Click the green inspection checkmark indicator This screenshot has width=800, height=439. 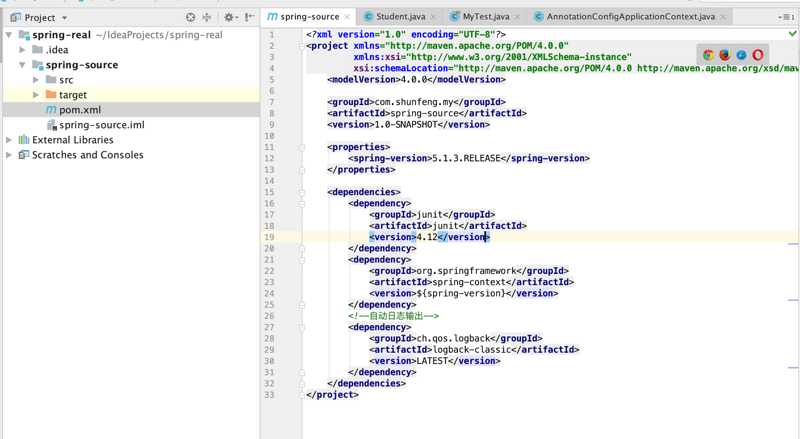[792, 34]
